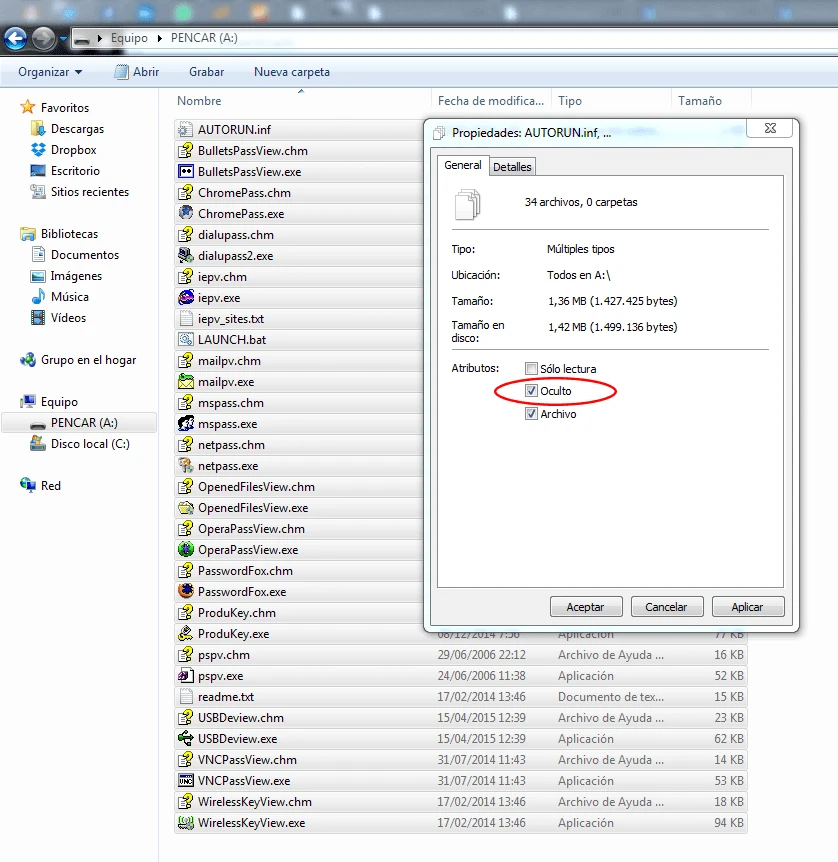Open the Organizar menu
The image size is (838, 862).
[x=49, y=72]
